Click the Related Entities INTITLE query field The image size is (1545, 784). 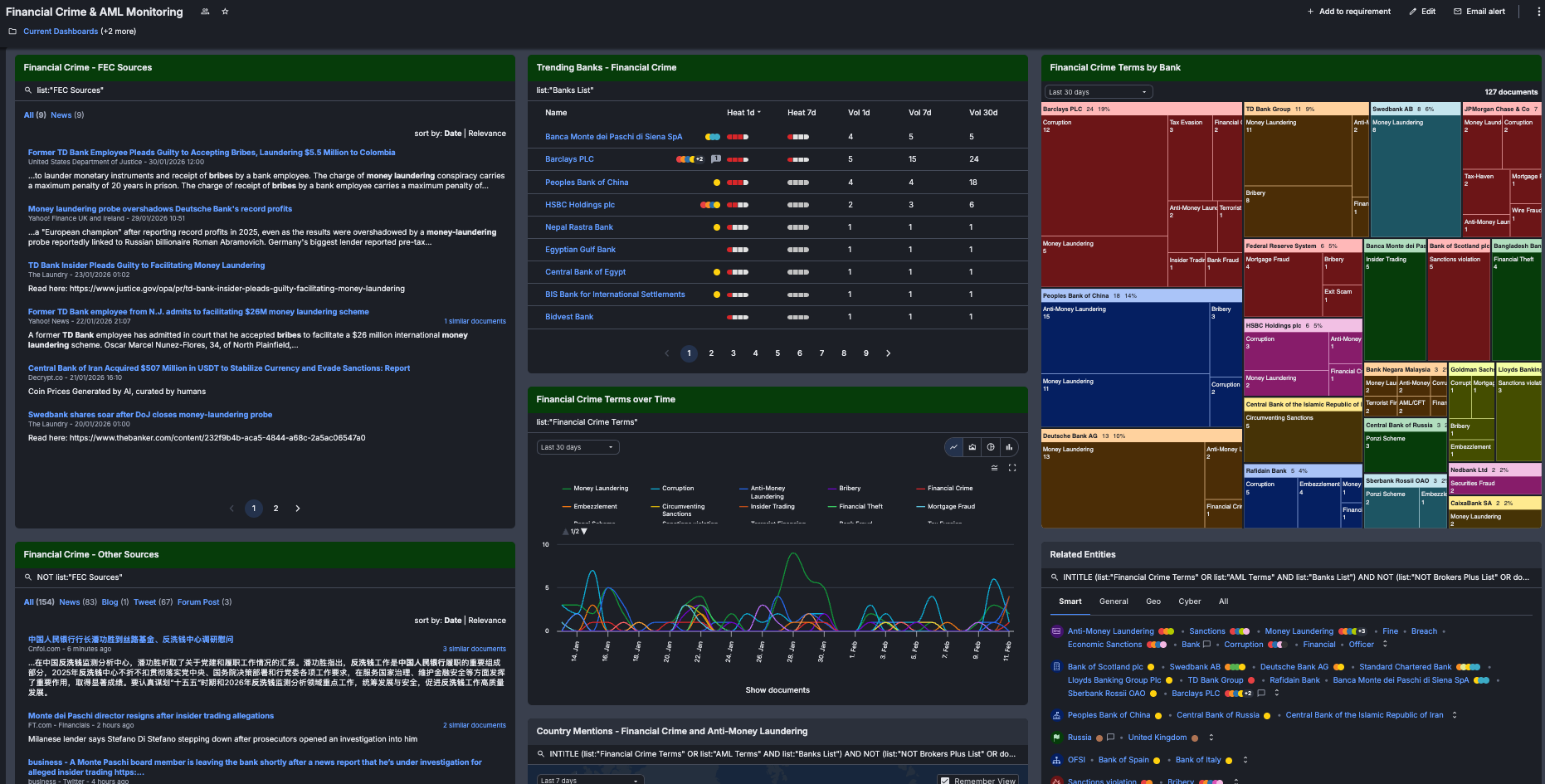coord(1291,577)
